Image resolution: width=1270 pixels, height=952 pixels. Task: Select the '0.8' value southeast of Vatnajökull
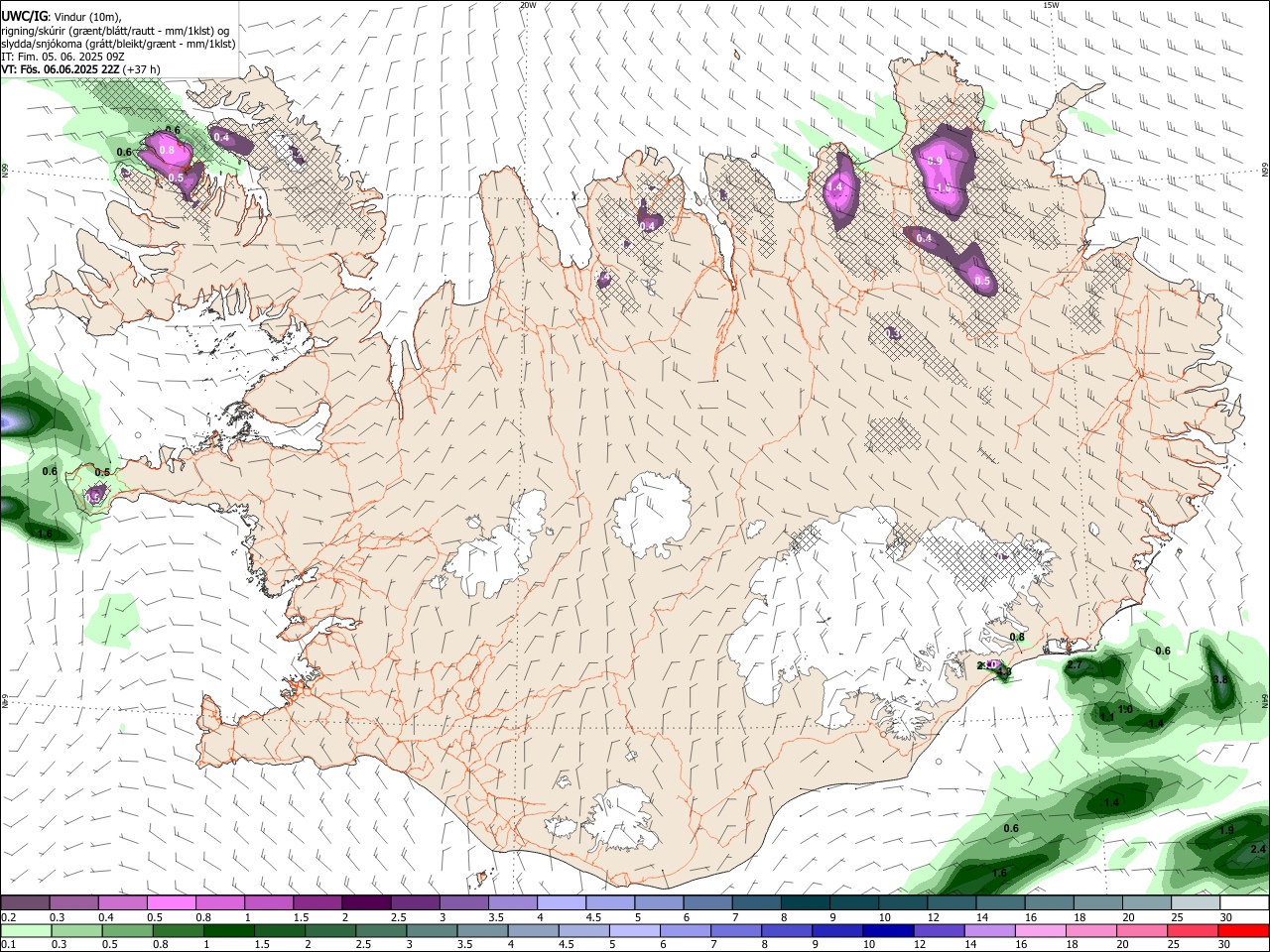coord(1017,637)
